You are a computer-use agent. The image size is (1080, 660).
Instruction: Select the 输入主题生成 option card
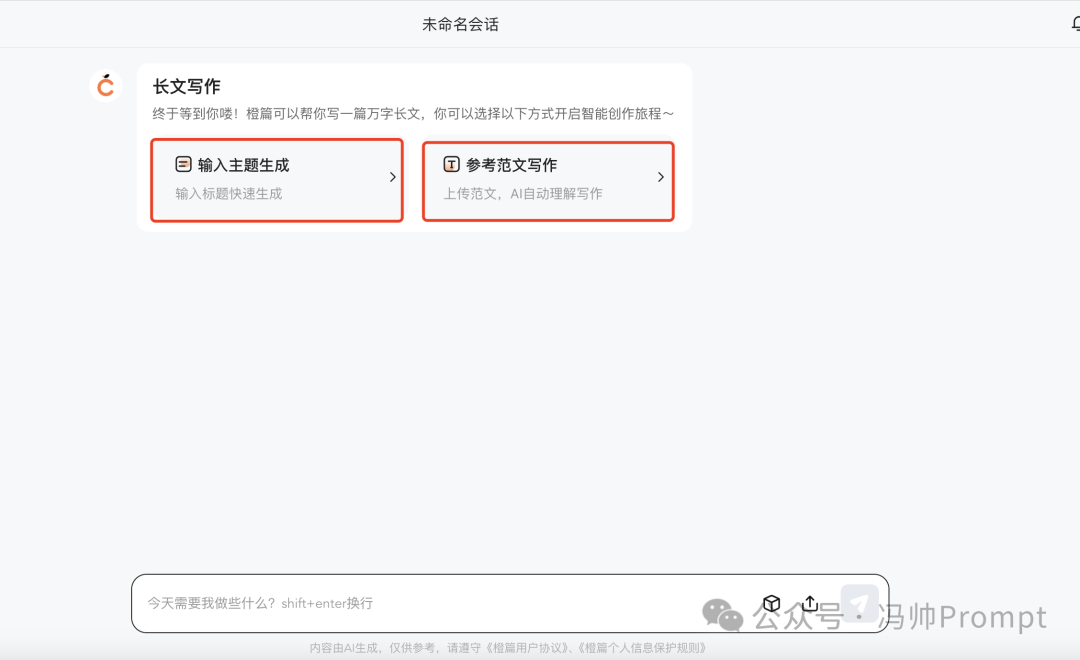277,180
